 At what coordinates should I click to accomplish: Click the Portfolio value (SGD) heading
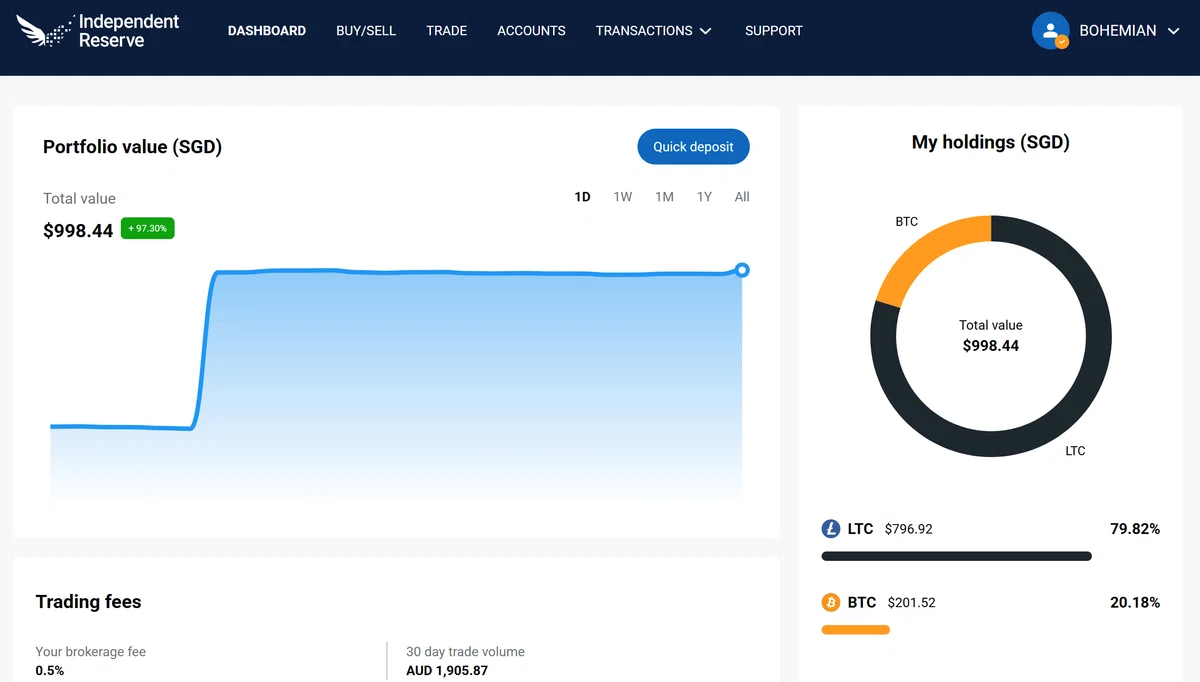pyautogui.click(x=132, y=147)
